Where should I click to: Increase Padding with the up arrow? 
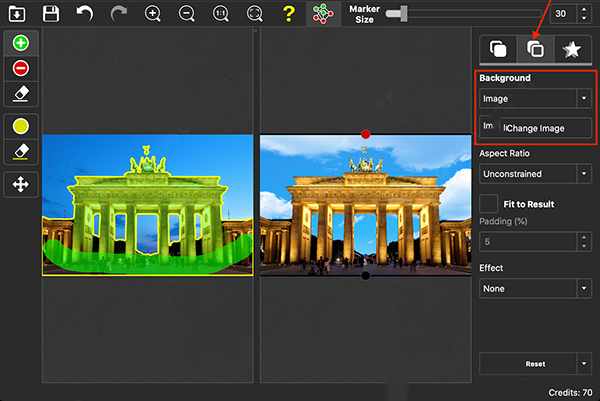[584, 237]
